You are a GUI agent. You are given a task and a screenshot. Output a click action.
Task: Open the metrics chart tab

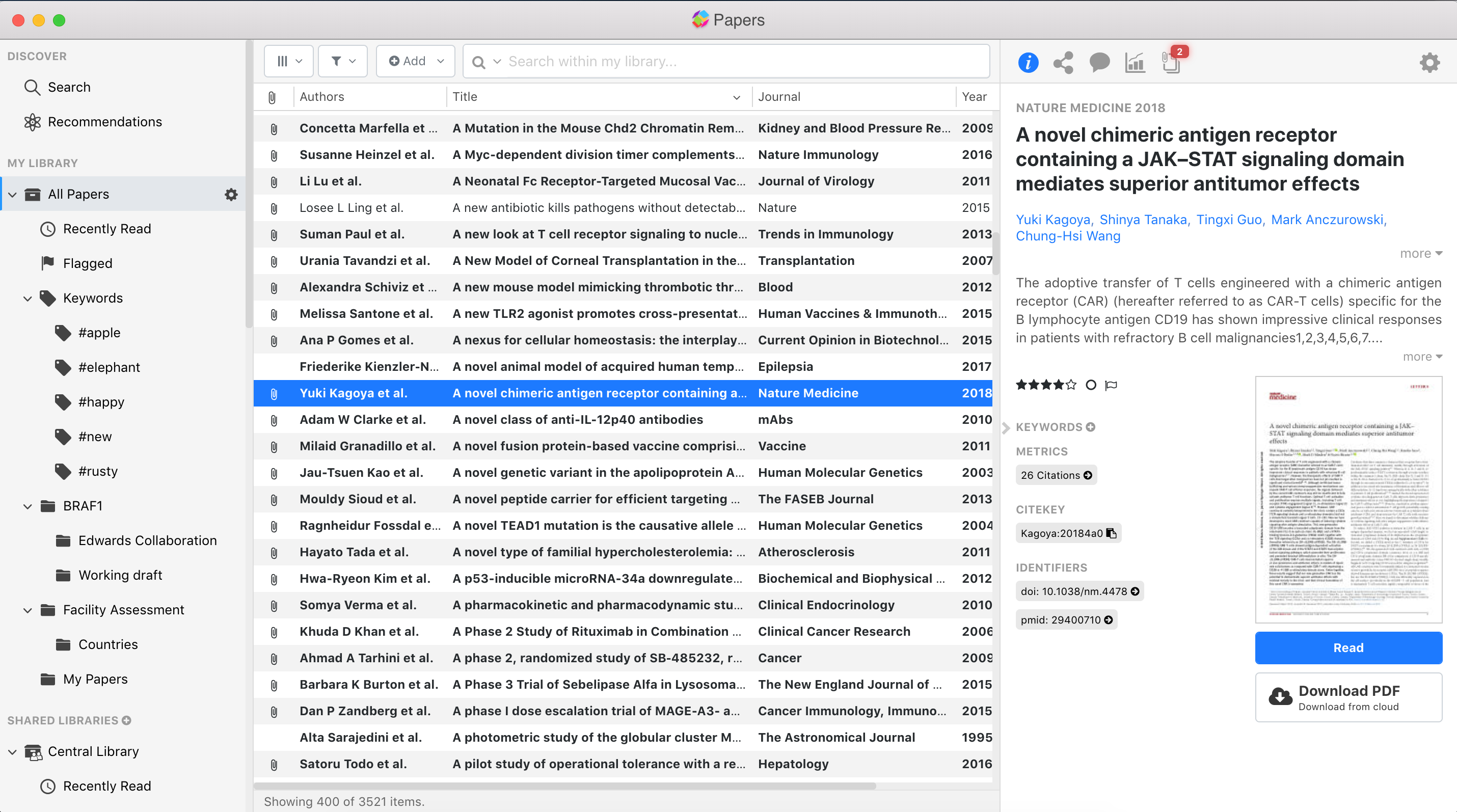[1135, 62]
